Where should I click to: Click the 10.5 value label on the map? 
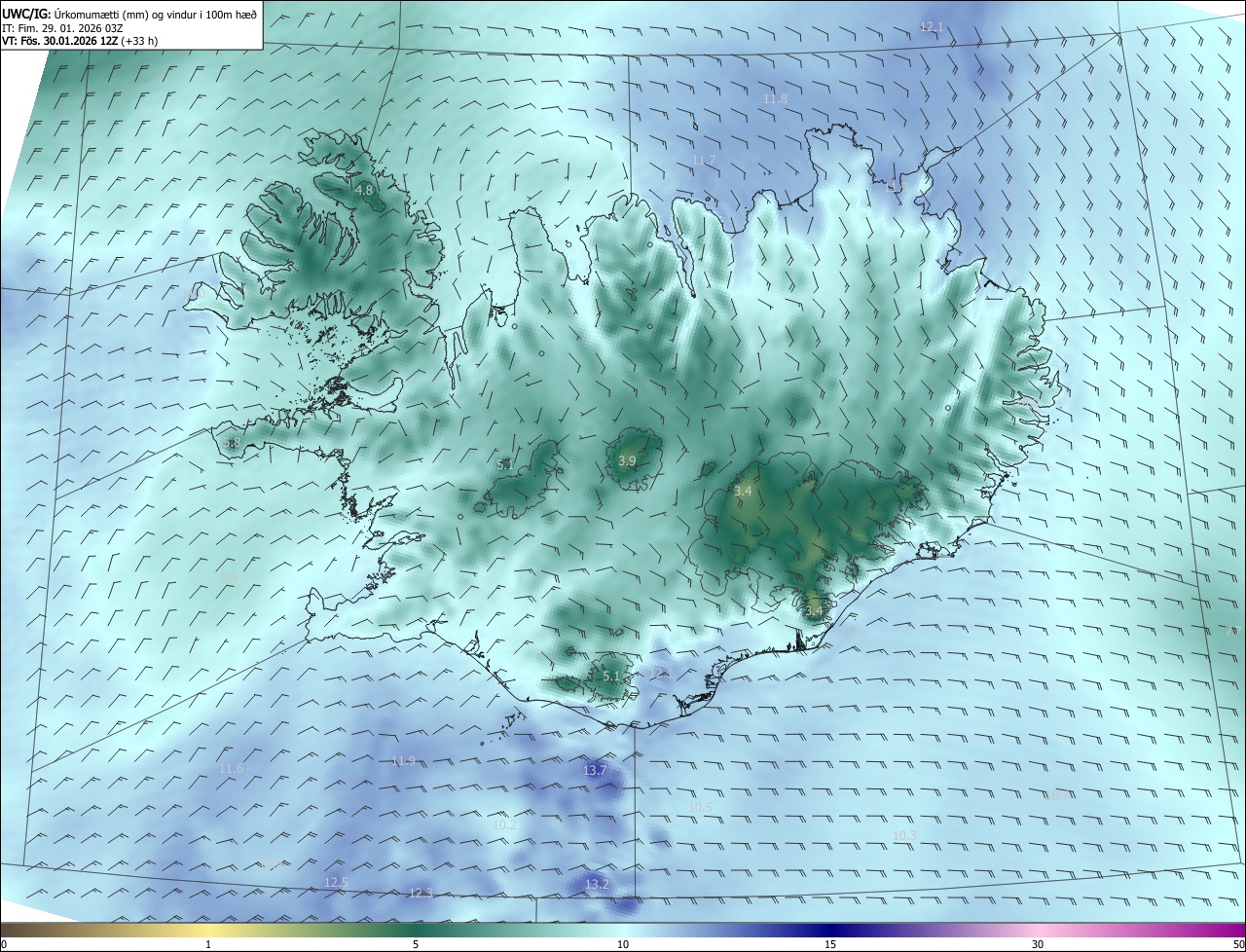[700, 808]
